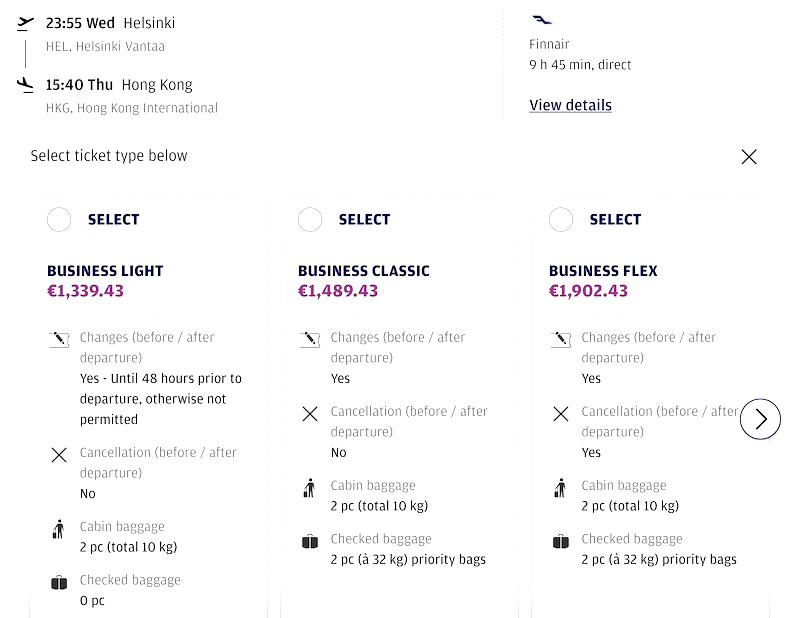Select the Business Classic fare radio button
This screenshot has width=800, height=618.
[x=308, y=219]
